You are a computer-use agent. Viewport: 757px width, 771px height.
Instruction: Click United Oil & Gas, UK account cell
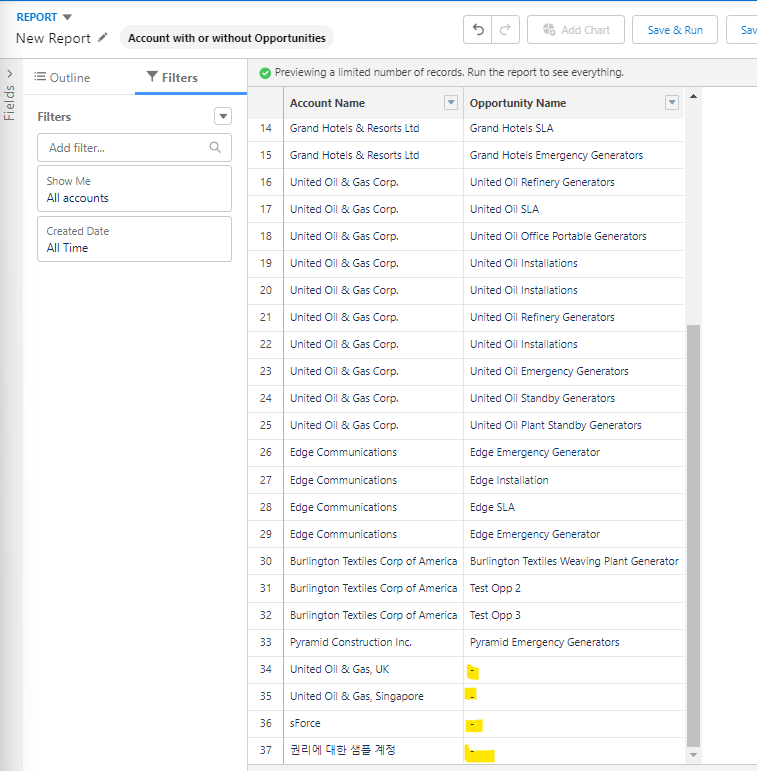point(374,670)
